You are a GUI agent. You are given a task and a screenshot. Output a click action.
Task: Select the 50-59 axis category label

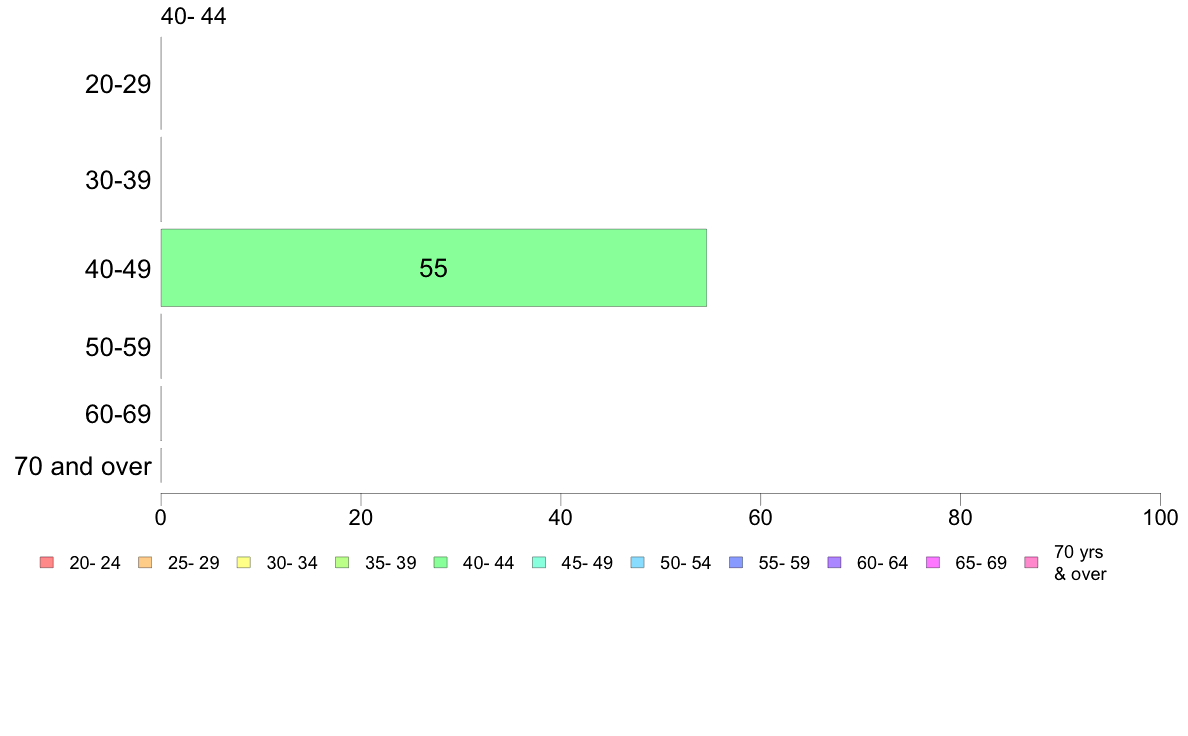pos(118,347)
